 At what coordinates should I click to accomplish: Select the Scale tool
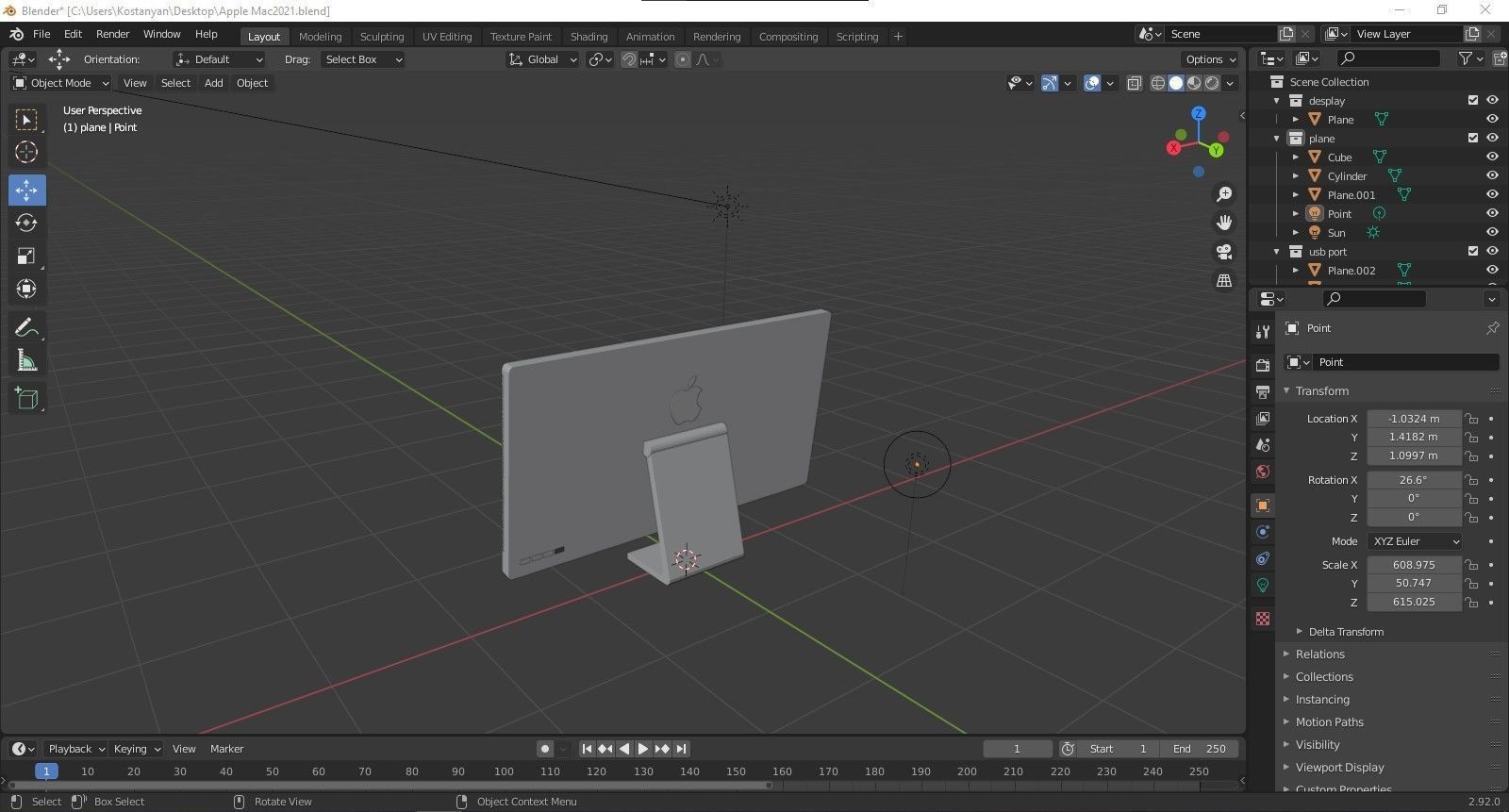[26, 256]
